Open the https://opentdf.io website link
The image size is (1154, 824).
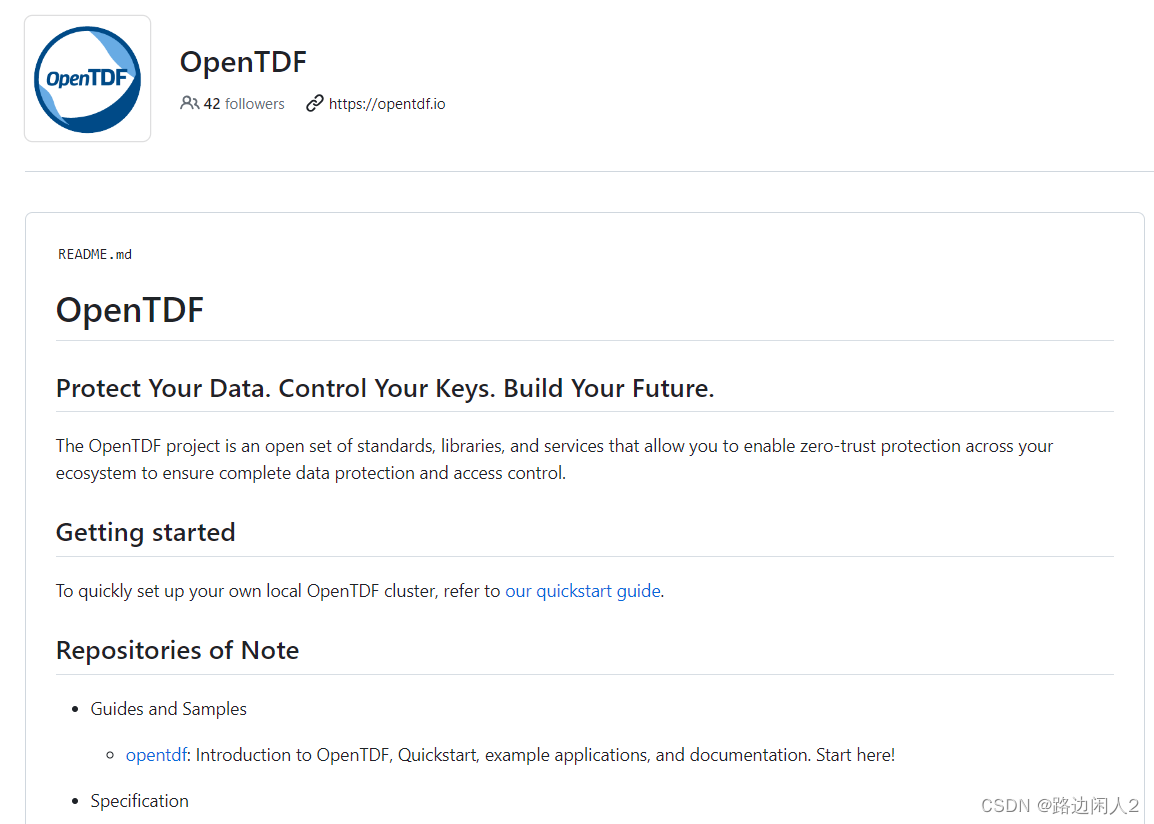[387, 103]
